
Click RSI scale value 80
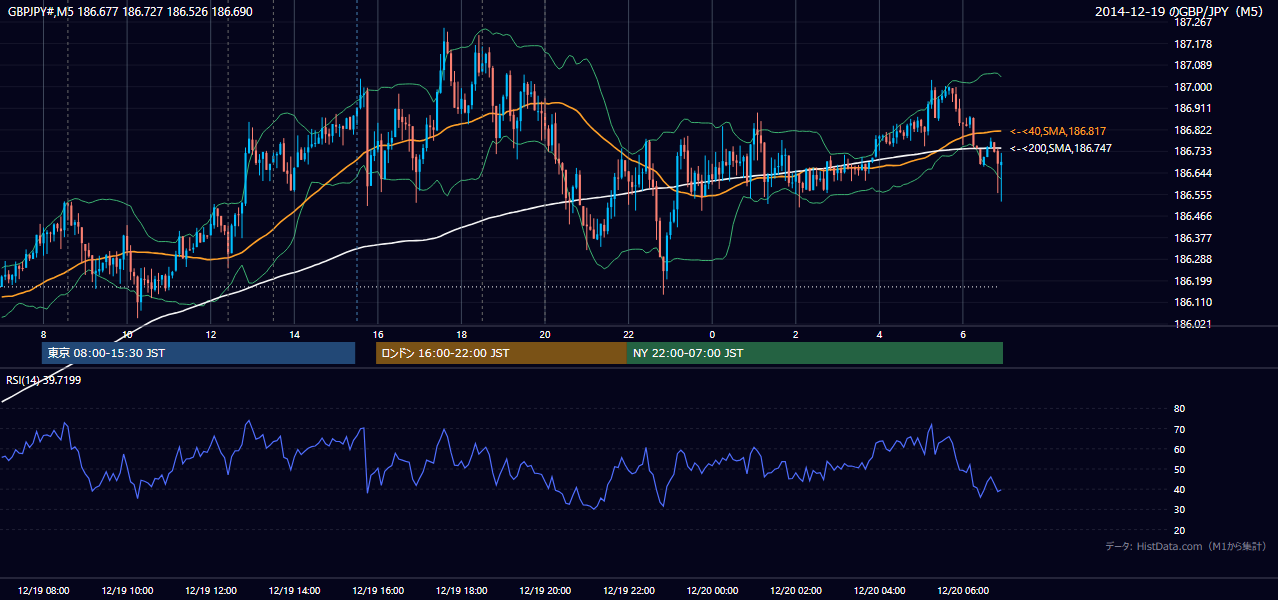click(1179, 409)
